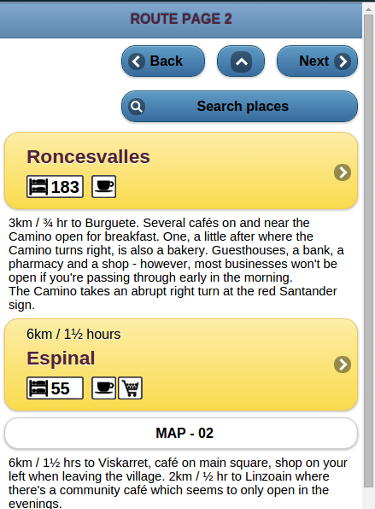375x509 pixels.
Task: Click the up-arrow button between Back and Next
Action: [x=241, y=61]
